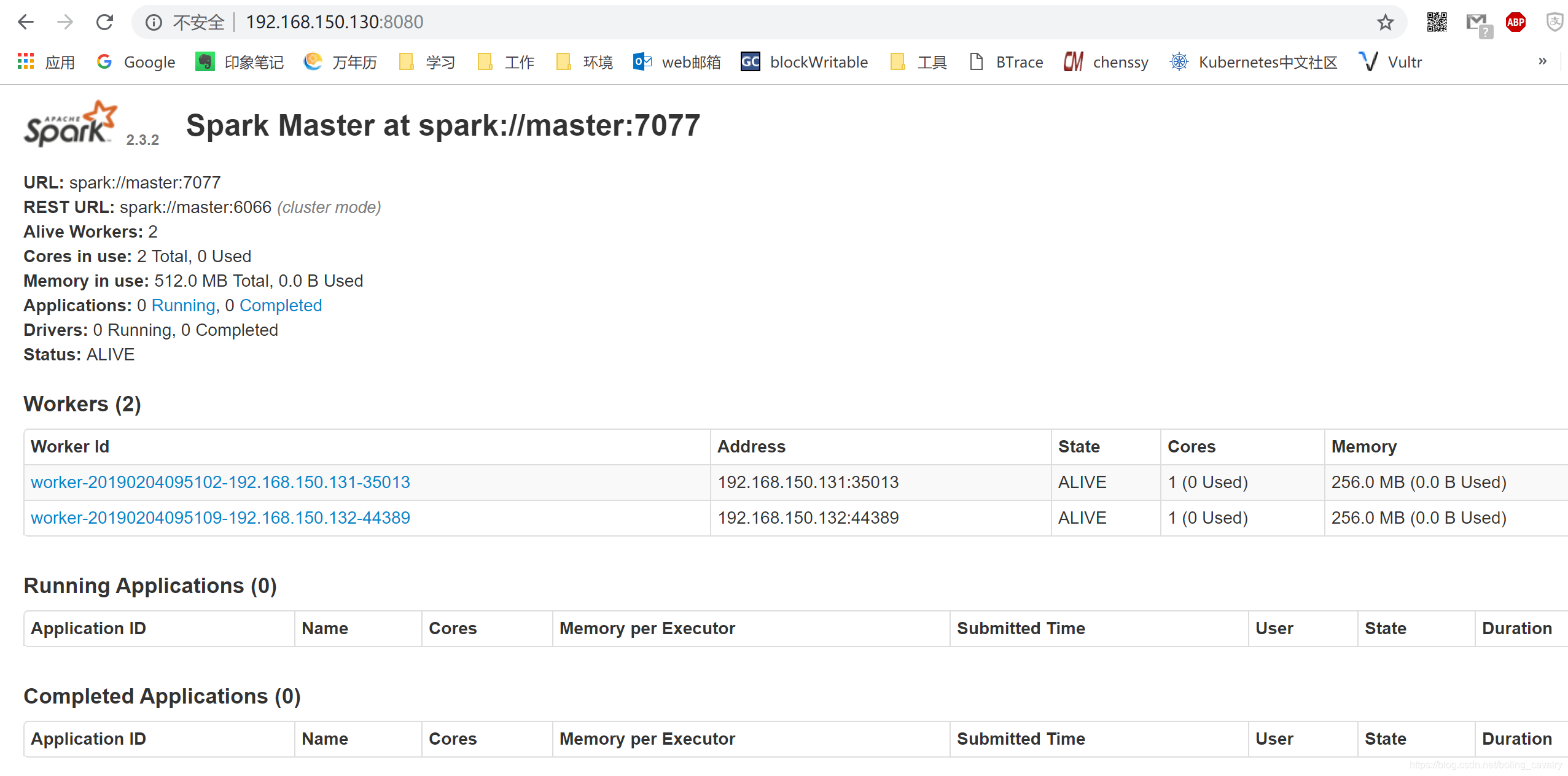Click the site info insecure icon
The image size is (1568, 776).
tap(154, 23)
